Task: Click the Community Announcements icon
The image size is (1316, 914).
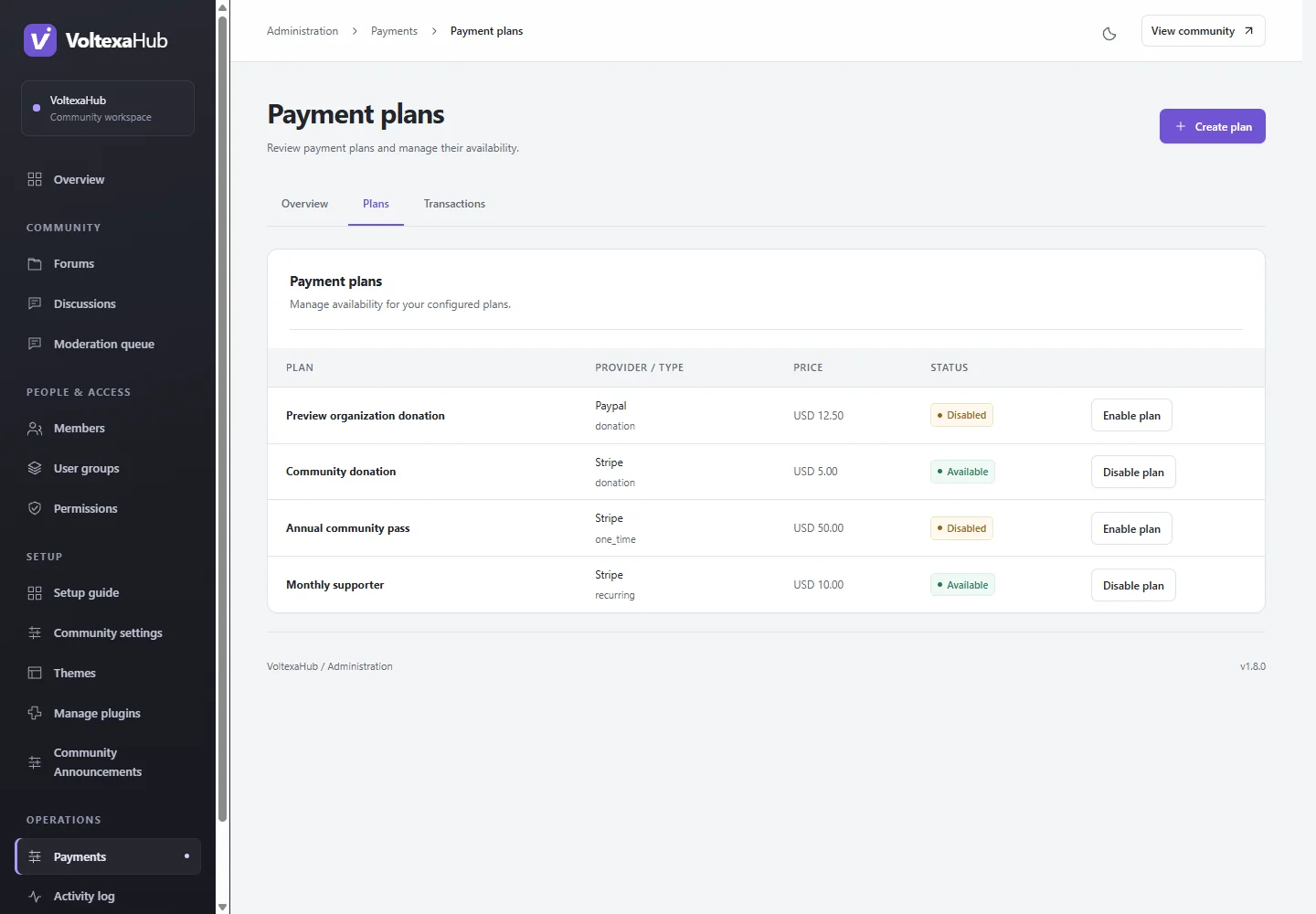Action: tap(35, 762)
